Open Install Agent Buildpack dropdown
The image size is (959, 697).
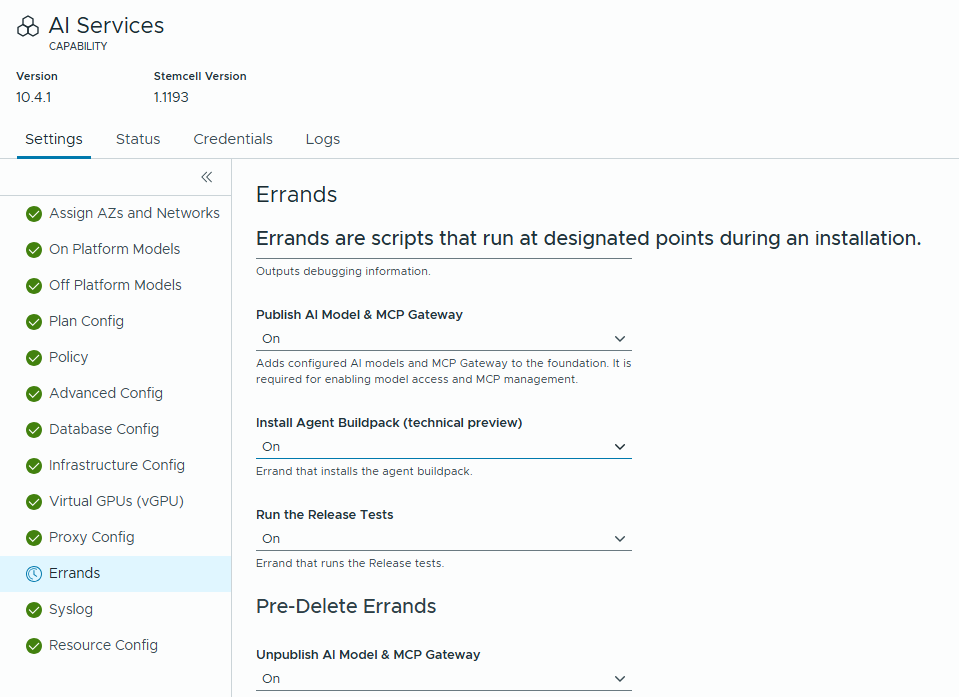(443, 447)
